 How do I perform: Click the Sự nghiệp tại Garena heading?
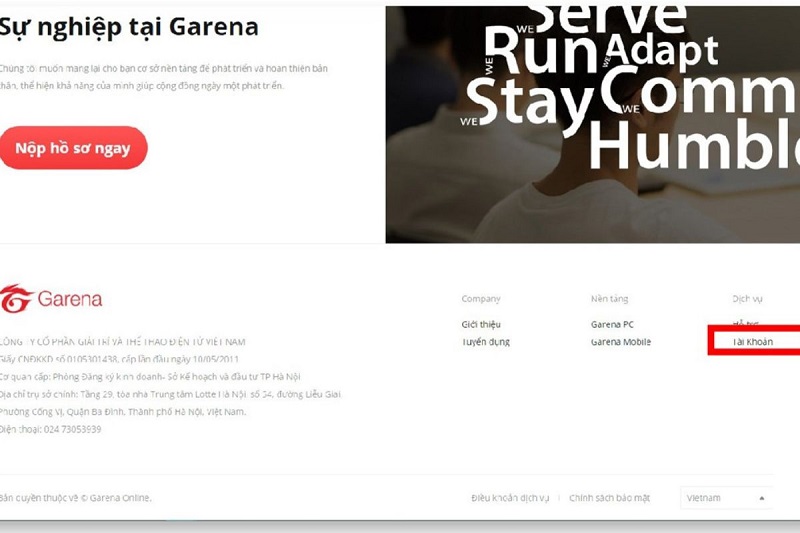pyautogui.click(x=129, y=28)
